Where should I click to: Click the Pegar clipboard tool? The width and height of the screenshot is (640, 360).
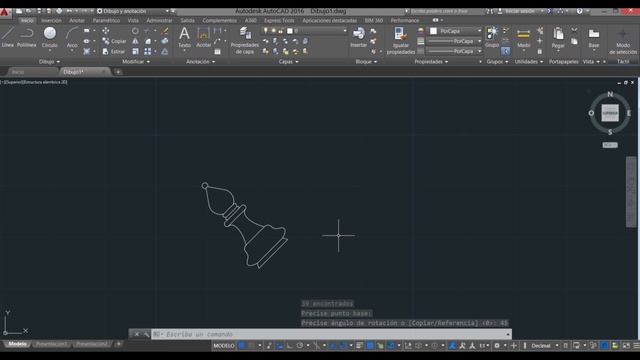(x=558, y=38)
